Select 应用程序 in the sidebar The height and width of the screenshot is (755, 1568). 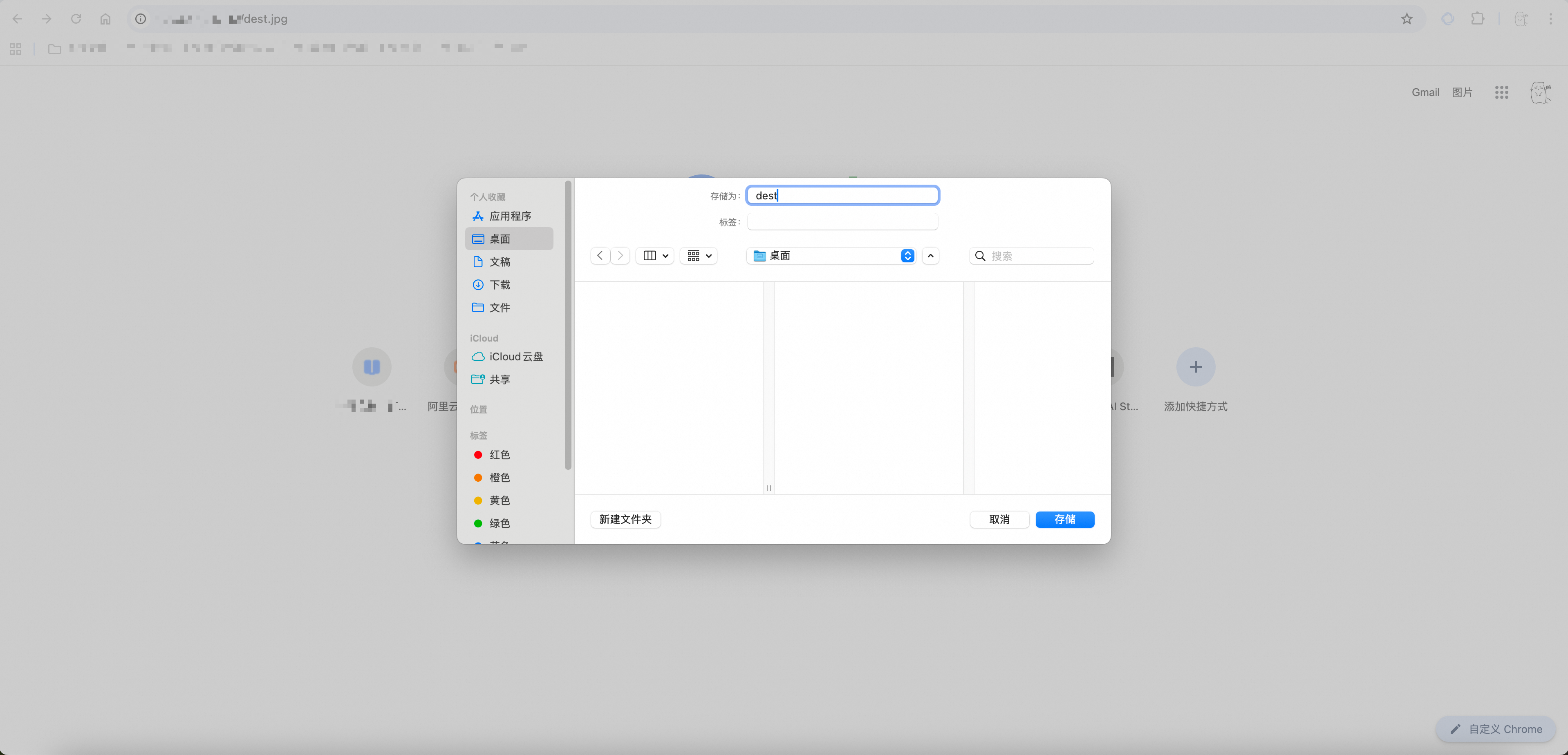pyautogui.click(x=509, y=216)
